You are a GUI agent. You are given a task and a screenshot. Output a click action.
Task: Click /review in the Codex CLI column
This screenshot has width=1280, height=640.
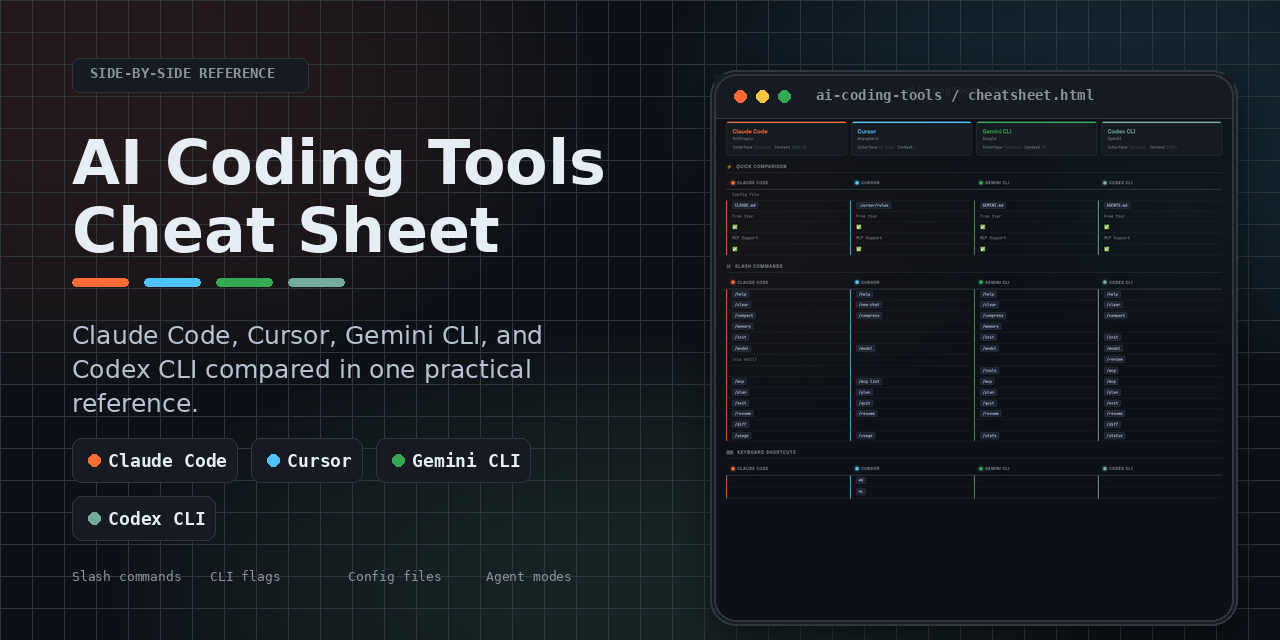[x=1115, y=359]
